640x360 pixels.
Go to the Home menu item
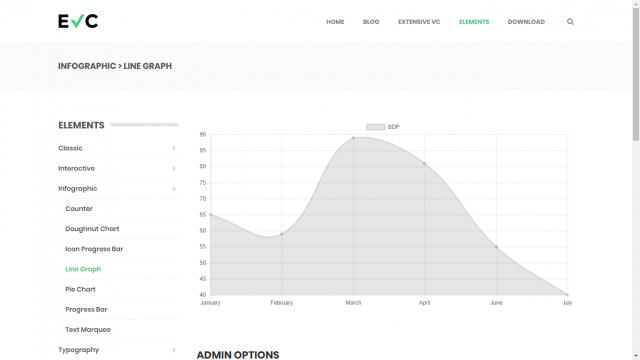coord(335,22)
